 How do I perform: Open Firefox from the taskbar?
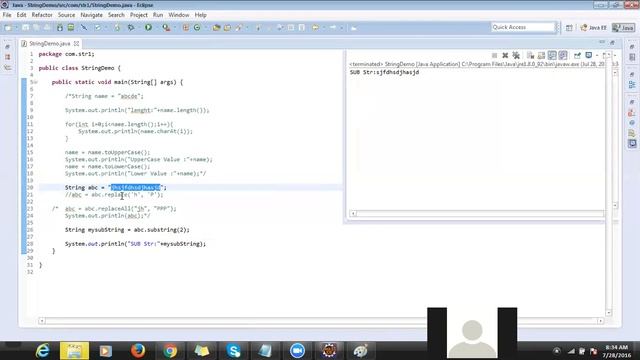[138, 351]
